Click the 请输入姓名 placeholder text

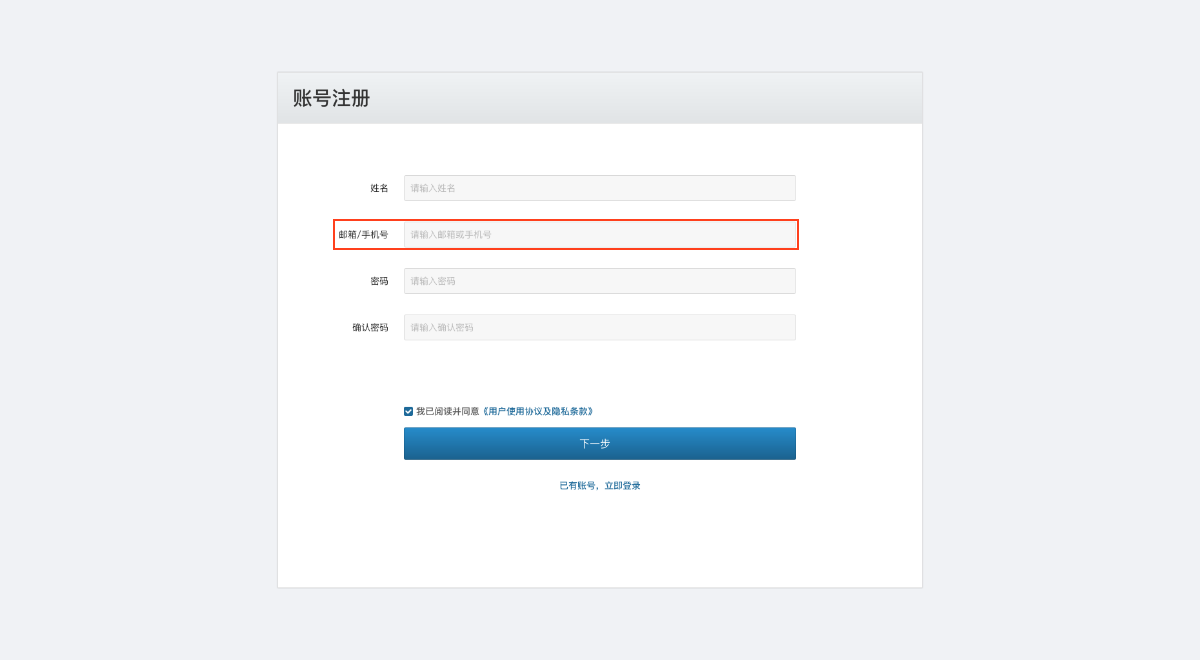coord(433,188)
